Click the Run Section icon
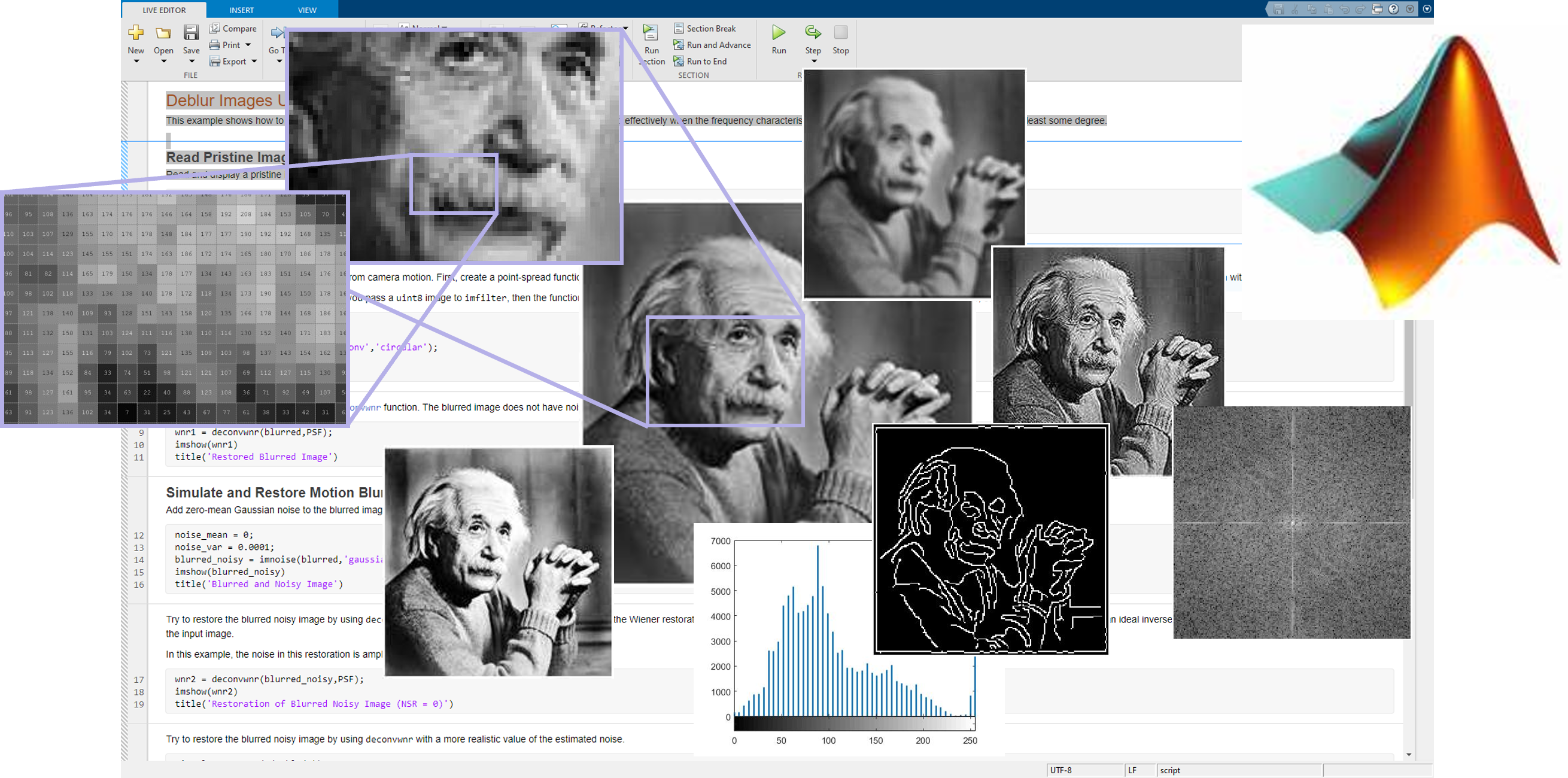This screenshot has width=1568, height=778. click(651, 33)
